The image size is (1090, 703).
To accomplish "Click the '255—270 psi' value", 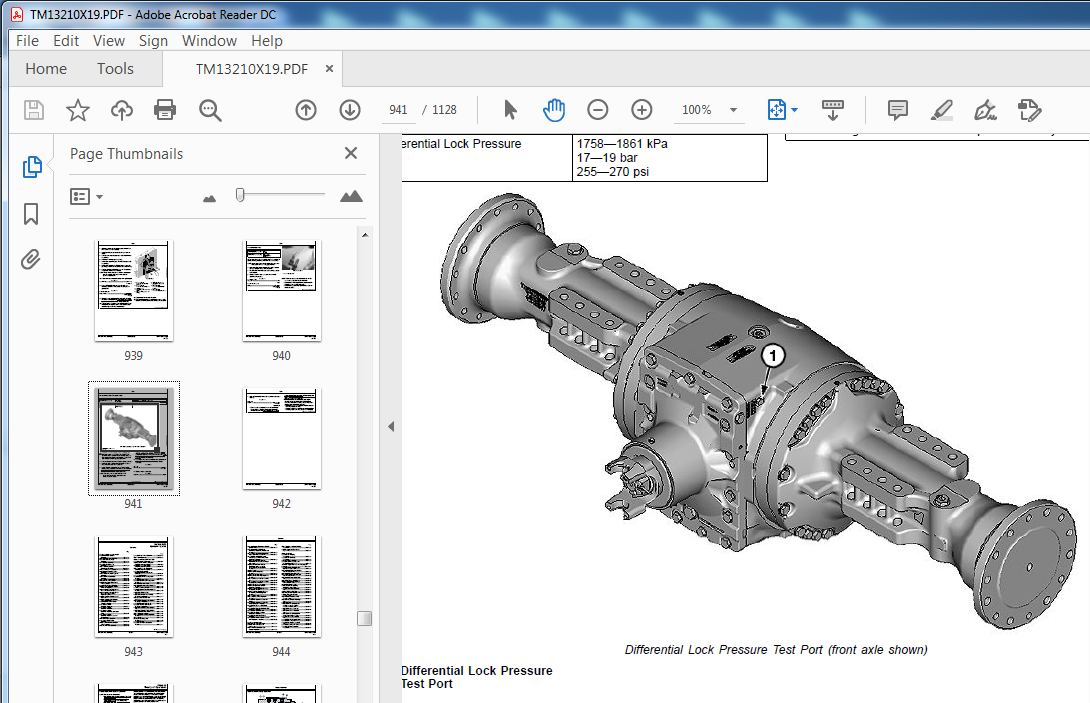I will tap(612, 172).
